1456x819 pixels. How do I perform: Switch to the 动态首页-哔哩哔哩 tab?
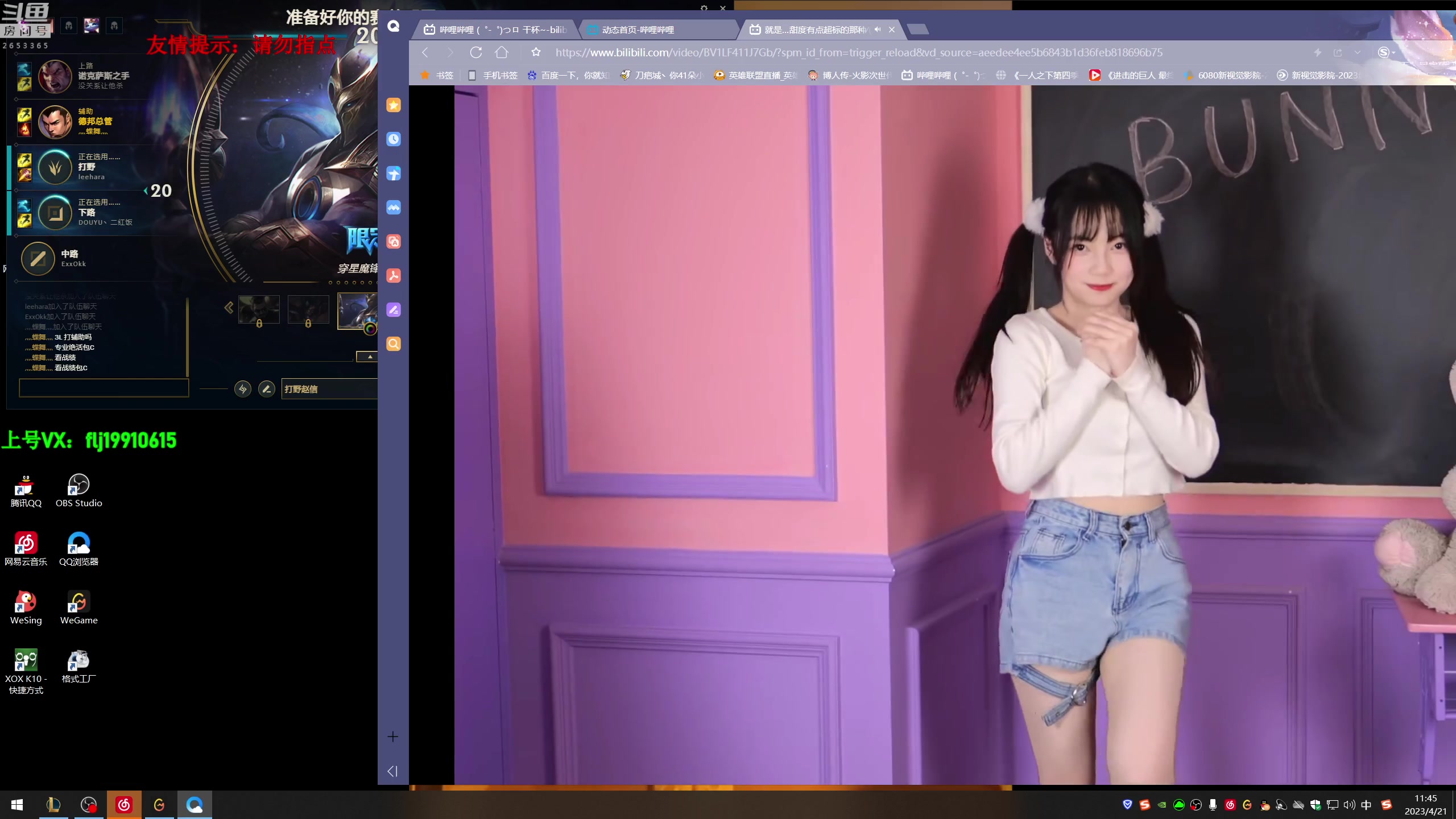coord(660,30)
